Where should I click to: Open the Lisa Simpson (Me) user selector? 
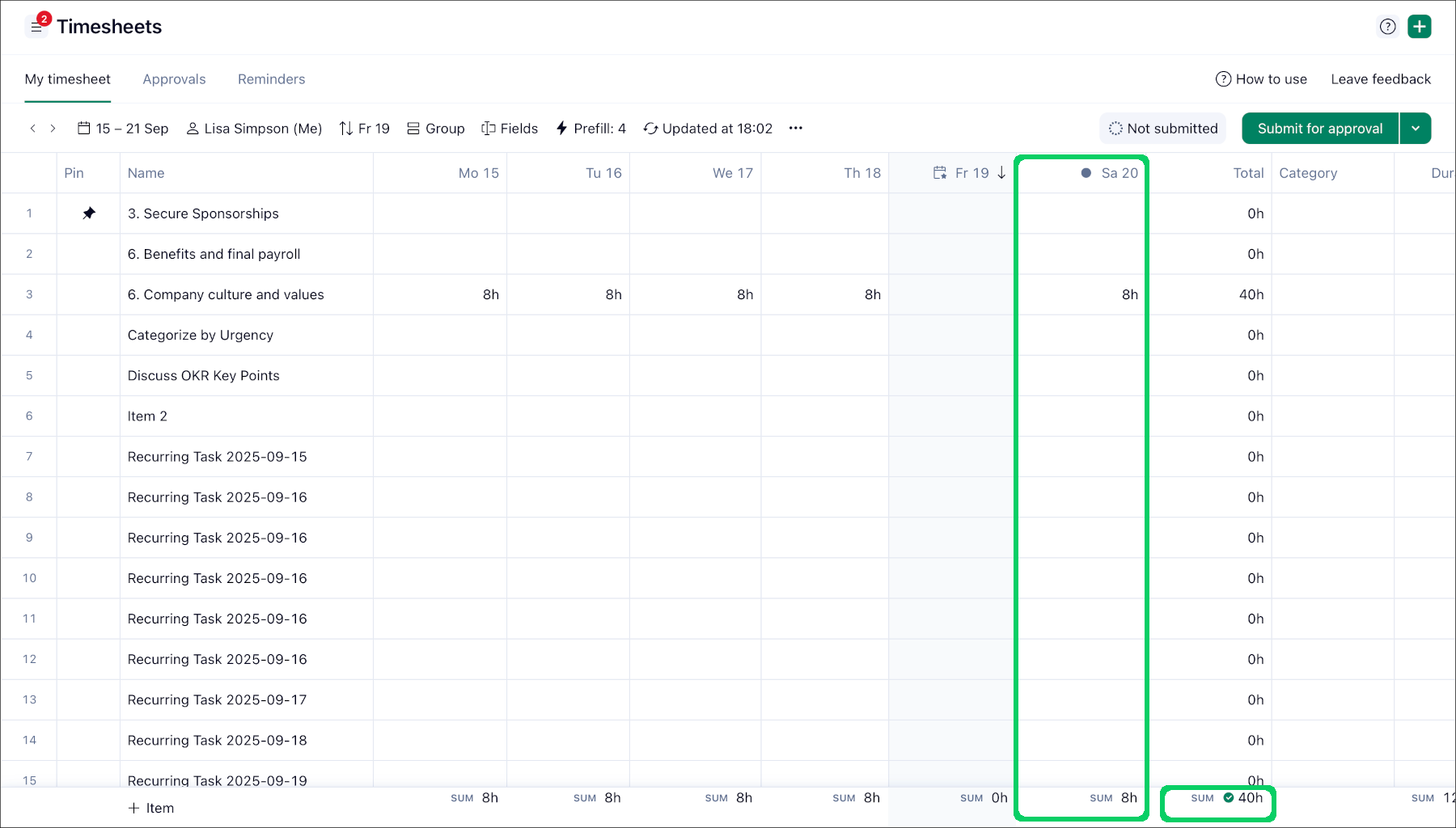pyautogui.click(x=254, y=129)
